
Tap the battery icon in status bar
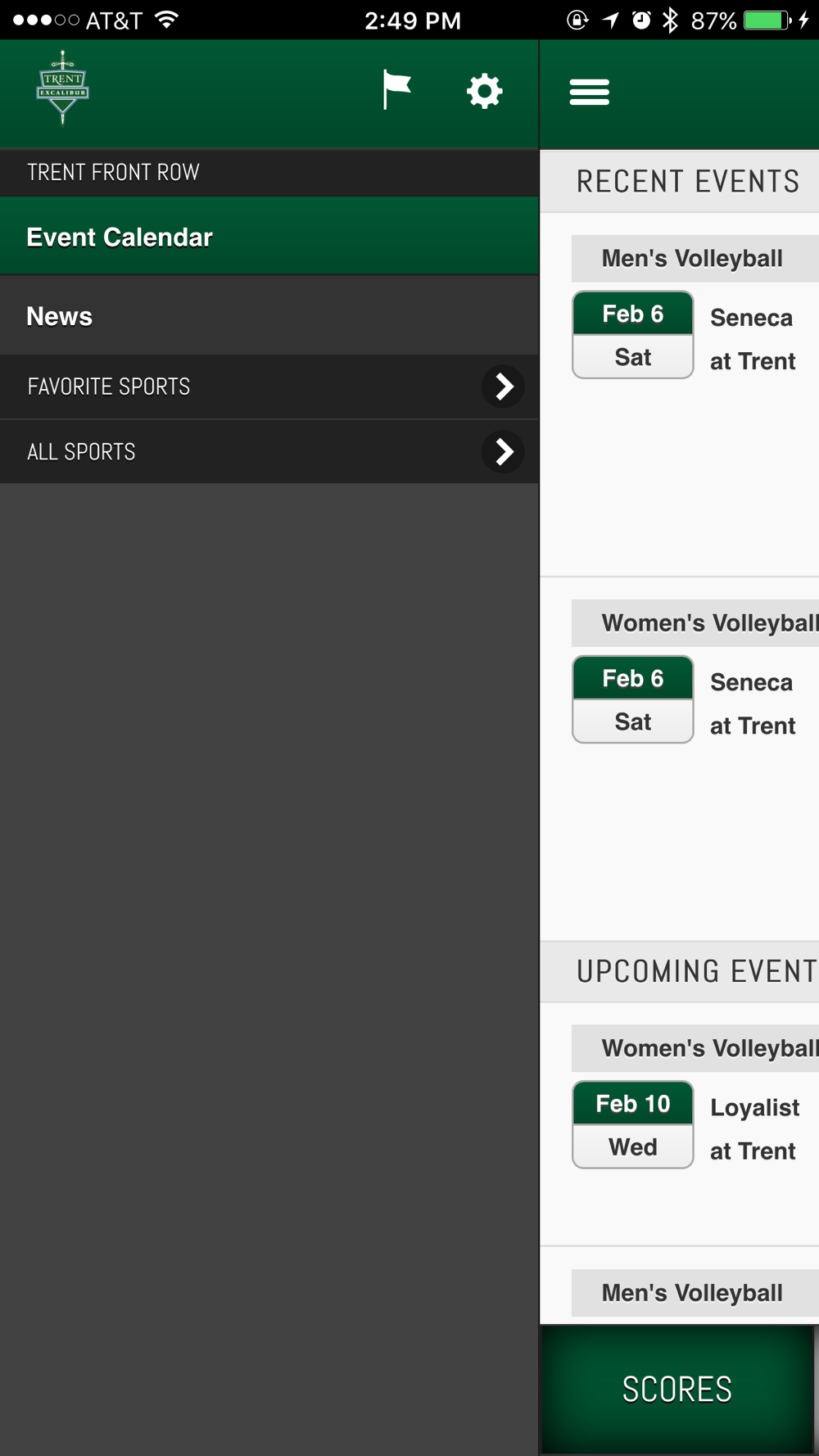767,20
